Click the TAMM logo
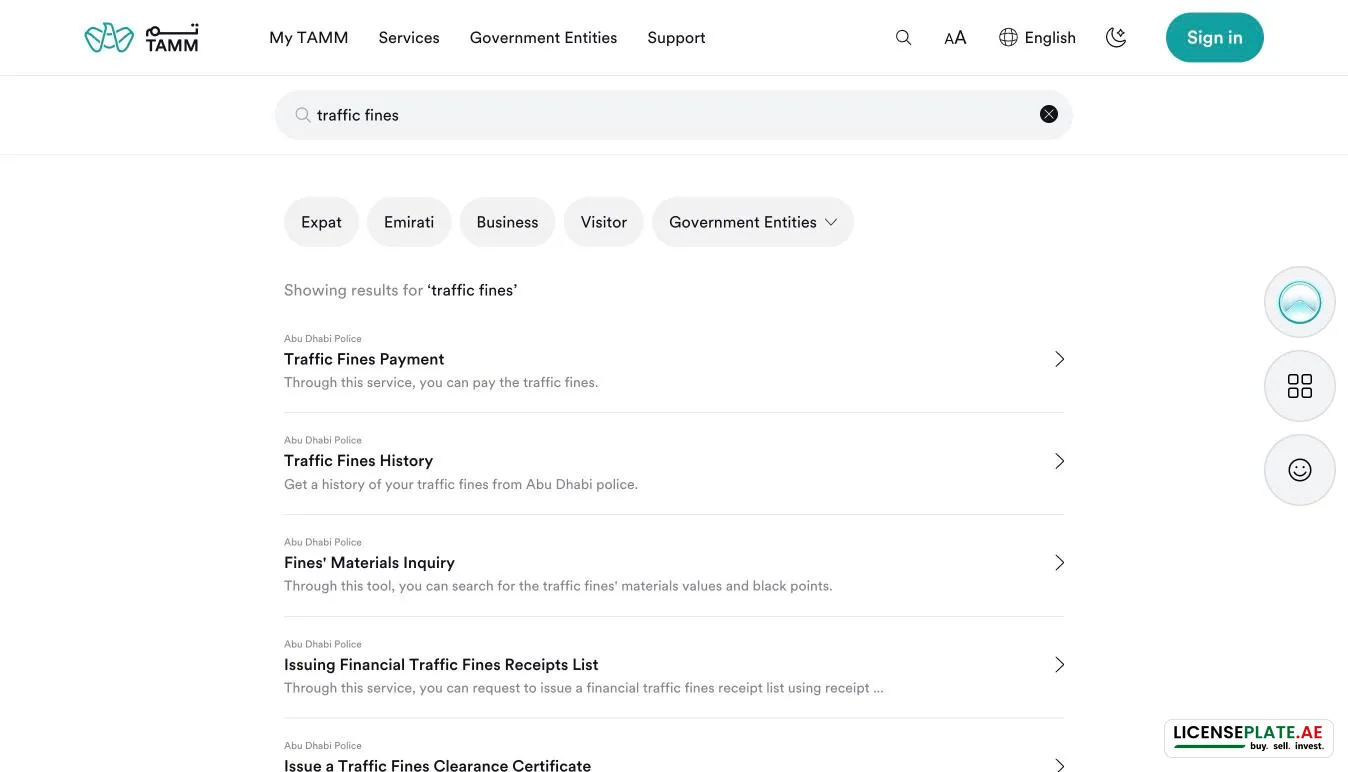This screenshot has width=1348, height=772. (141, 38)
